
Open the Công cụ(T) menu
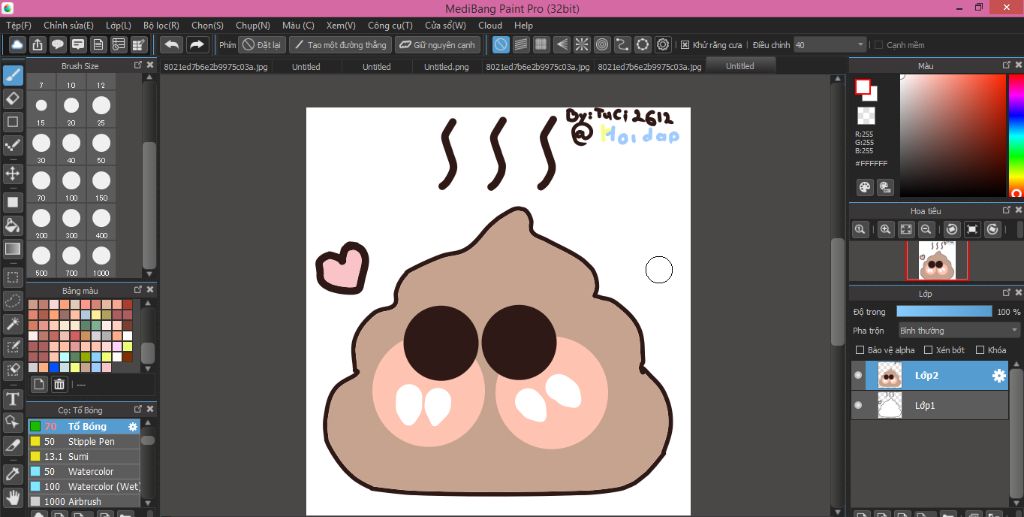pyautogui.click(x=390, y=25)
